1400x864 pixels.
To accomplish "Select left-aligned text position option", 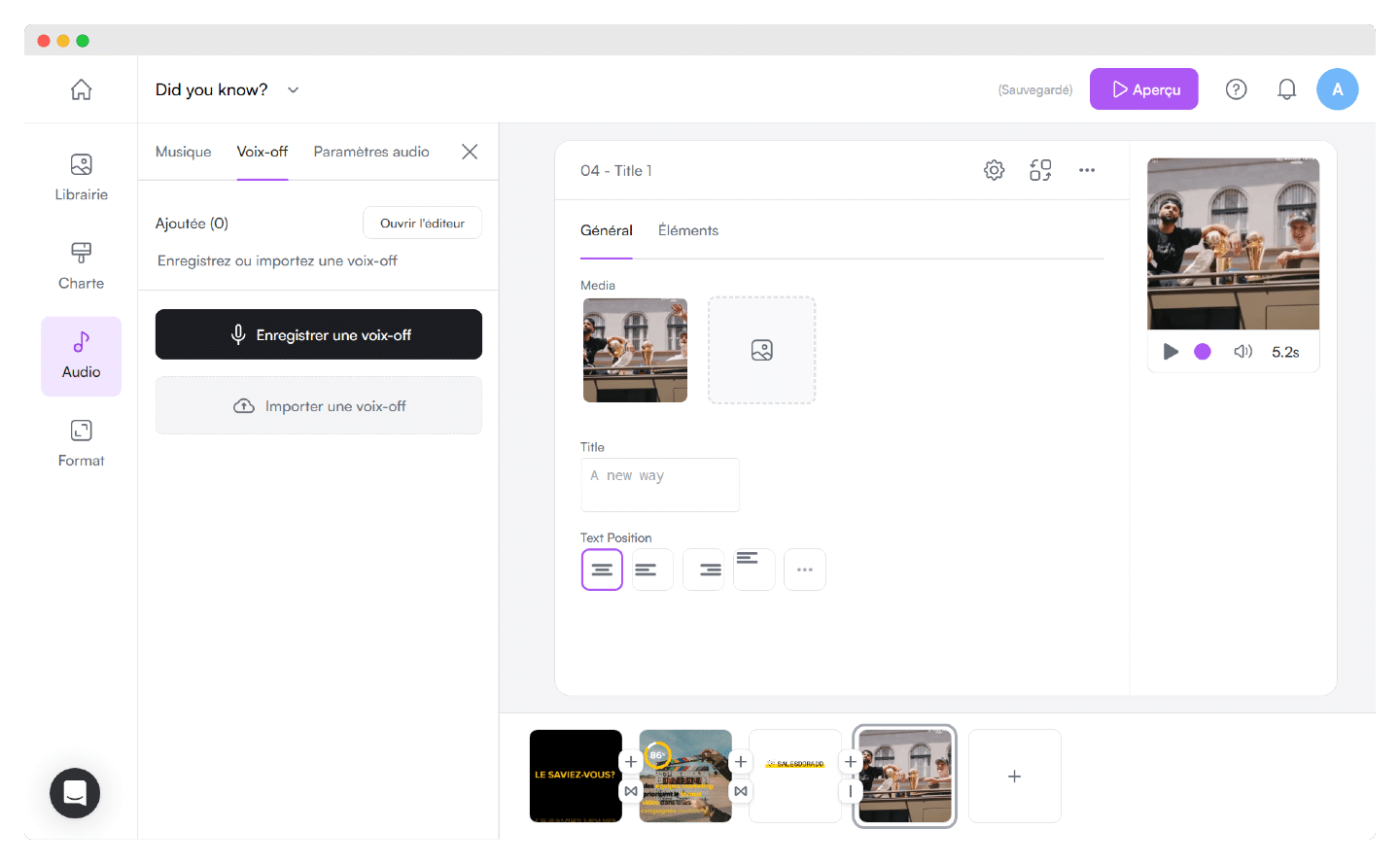I will pyautogui.click(x=651, y=570).
